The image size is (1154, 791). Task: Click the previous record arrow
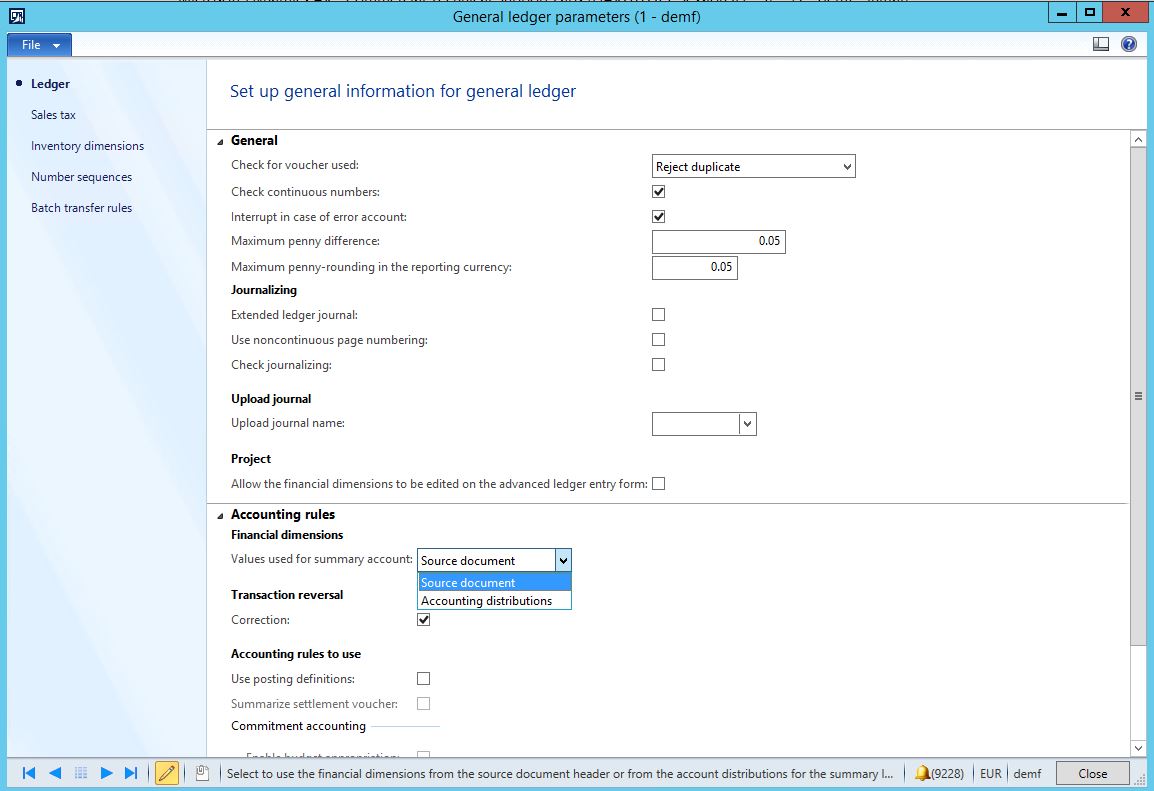click(55, 773)
